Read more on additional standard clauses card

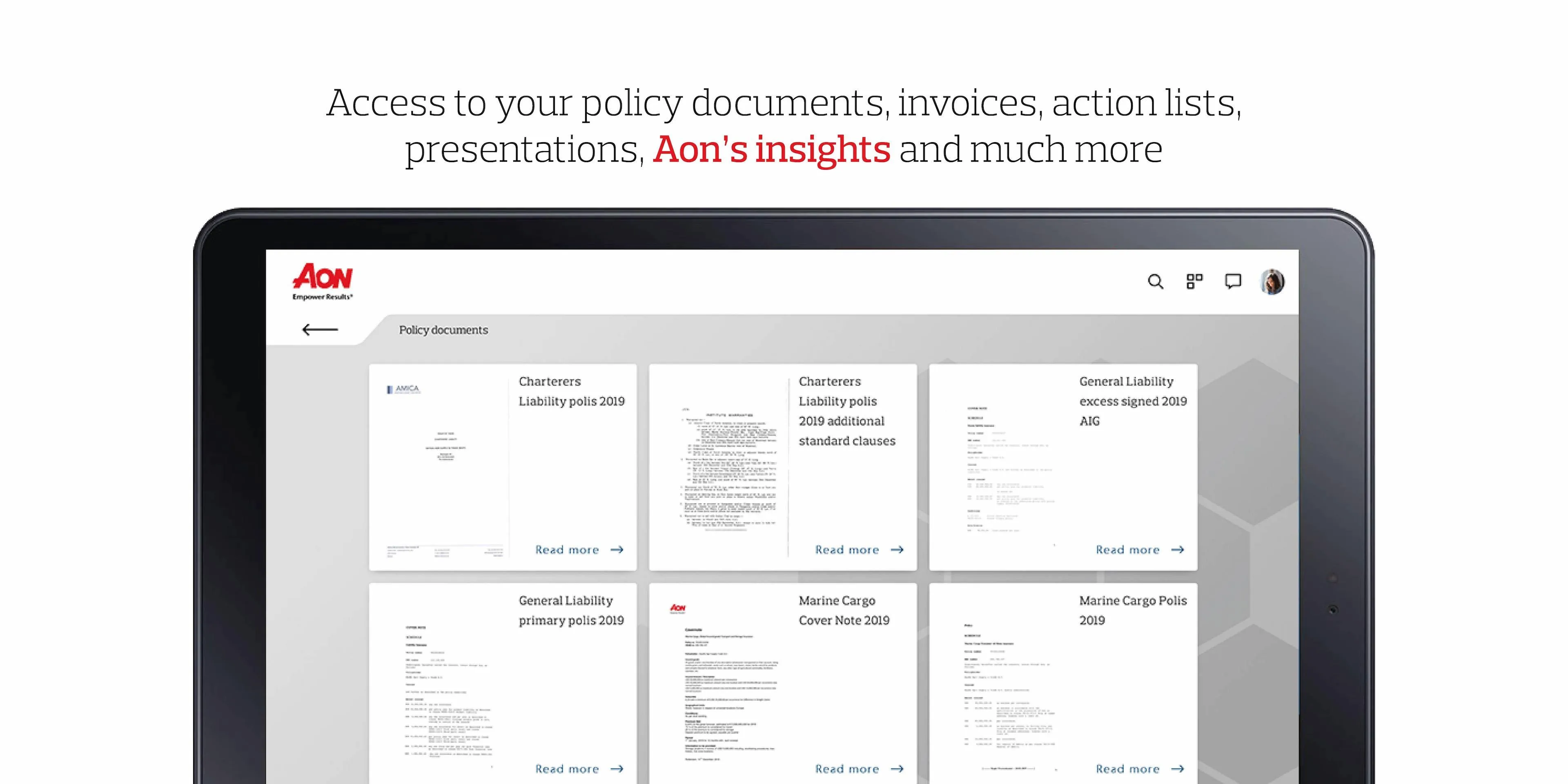click(x=860, y=550)
